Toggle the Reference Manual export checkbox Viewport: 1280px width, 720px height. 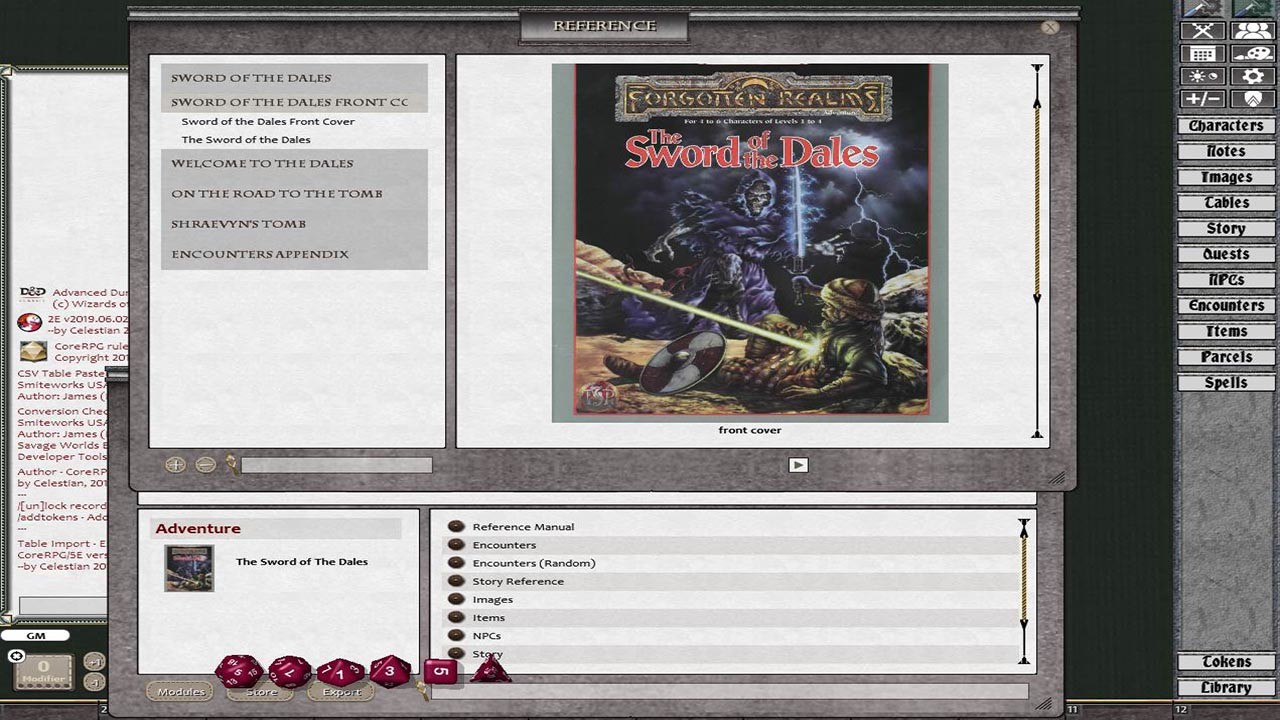(456, 526)
